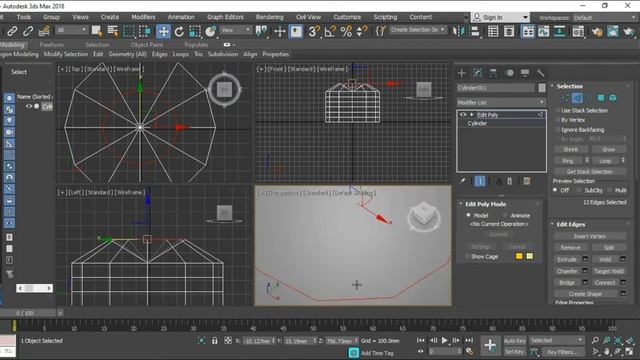
Task: Click the Unlink Selection tool
Action: pos(28,31)
